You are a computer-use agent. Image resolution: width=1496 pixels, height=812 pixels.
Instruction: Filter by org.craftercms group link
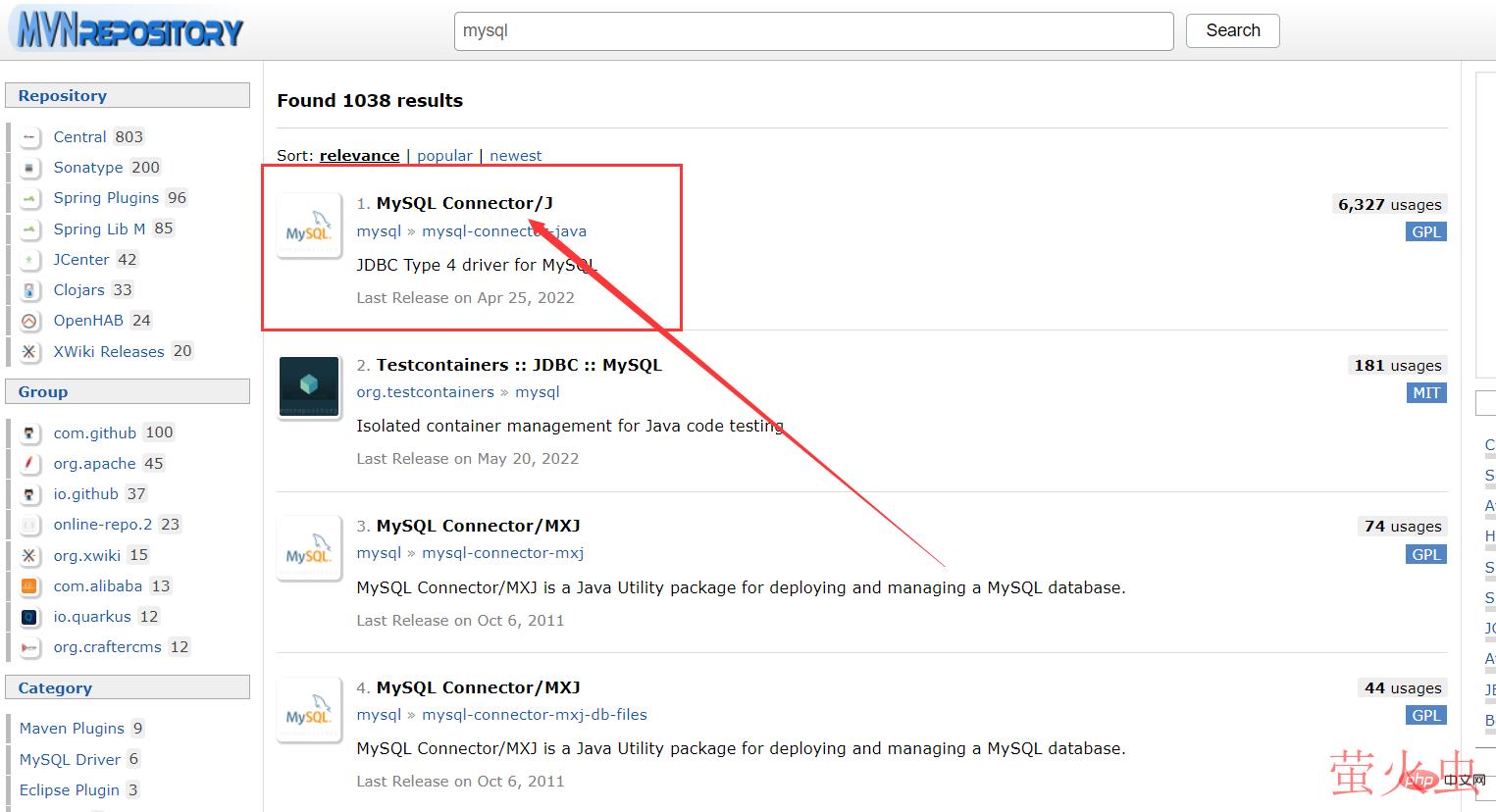tap(107, 647)
